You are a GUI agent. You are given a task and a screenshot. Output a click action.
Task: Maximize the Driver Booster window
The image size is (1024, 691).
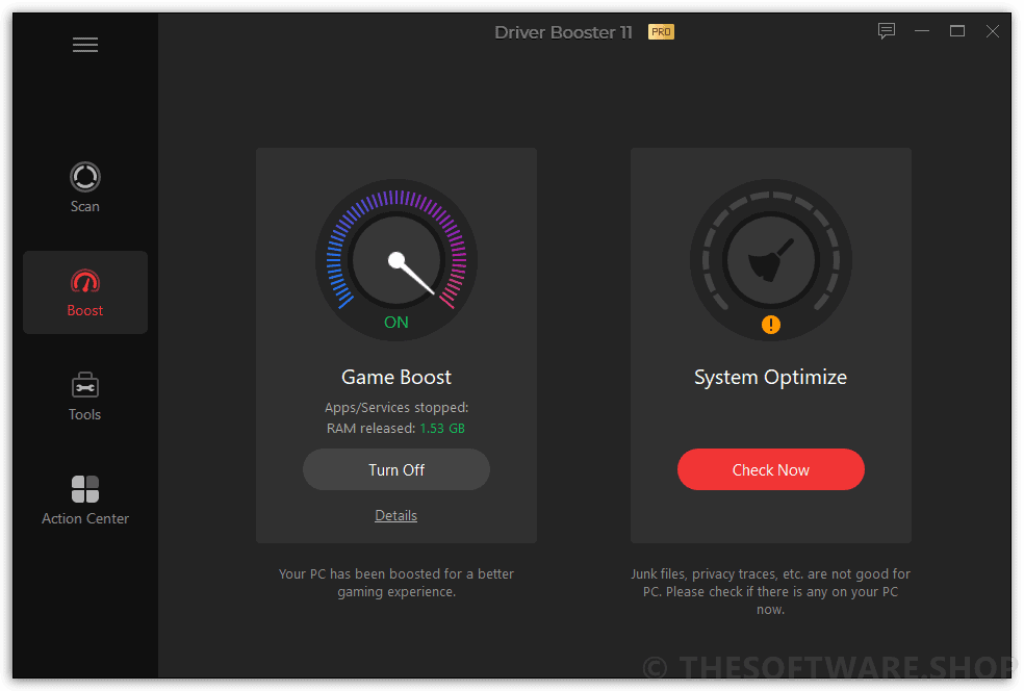click(x=957, y=31)
